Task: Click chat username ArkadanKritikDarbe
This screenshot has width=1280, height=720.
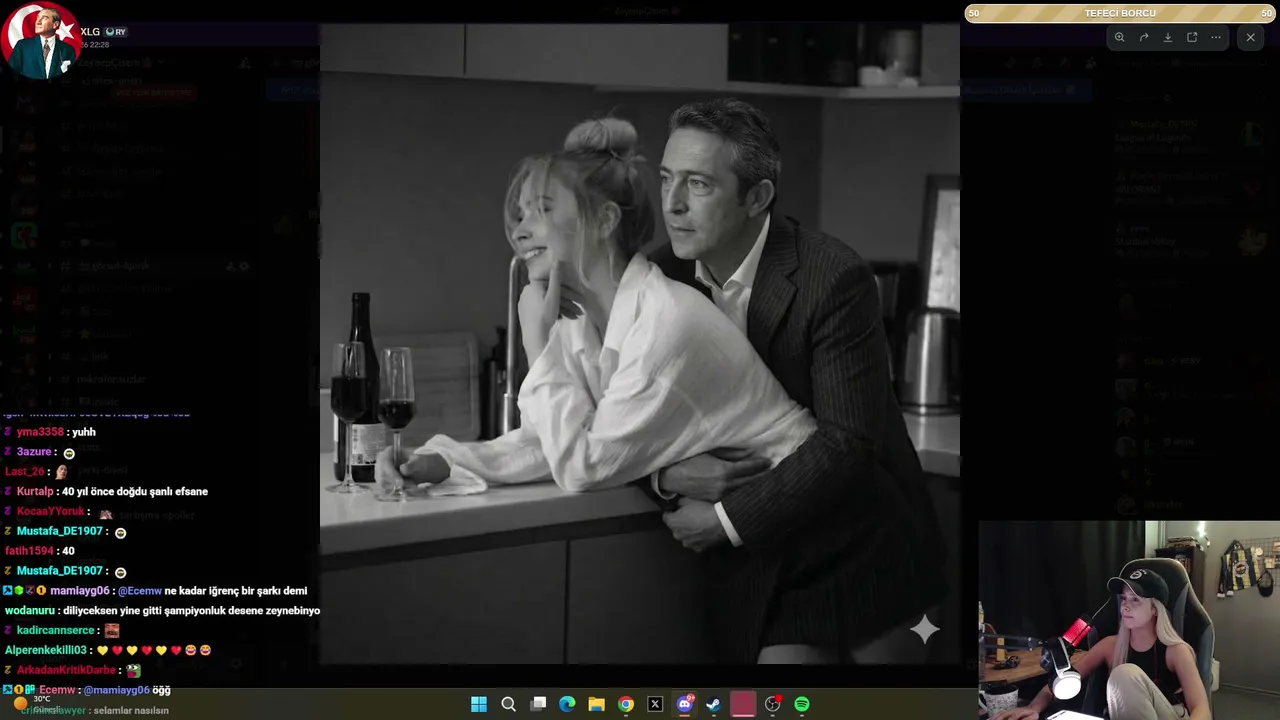Action: (x=66, y=670)
